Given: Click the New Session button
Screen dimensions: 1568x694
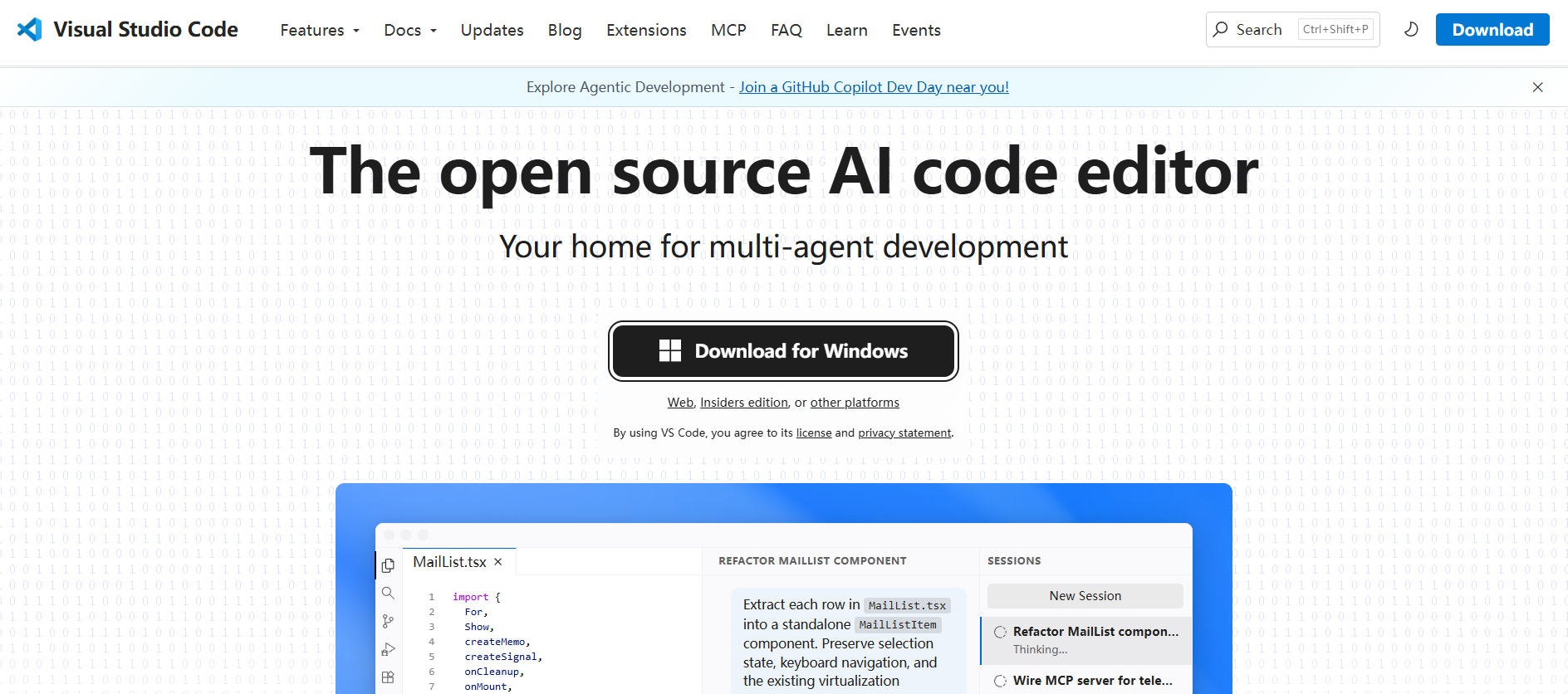Looking at the screenshot, I should click(1085, 596).
